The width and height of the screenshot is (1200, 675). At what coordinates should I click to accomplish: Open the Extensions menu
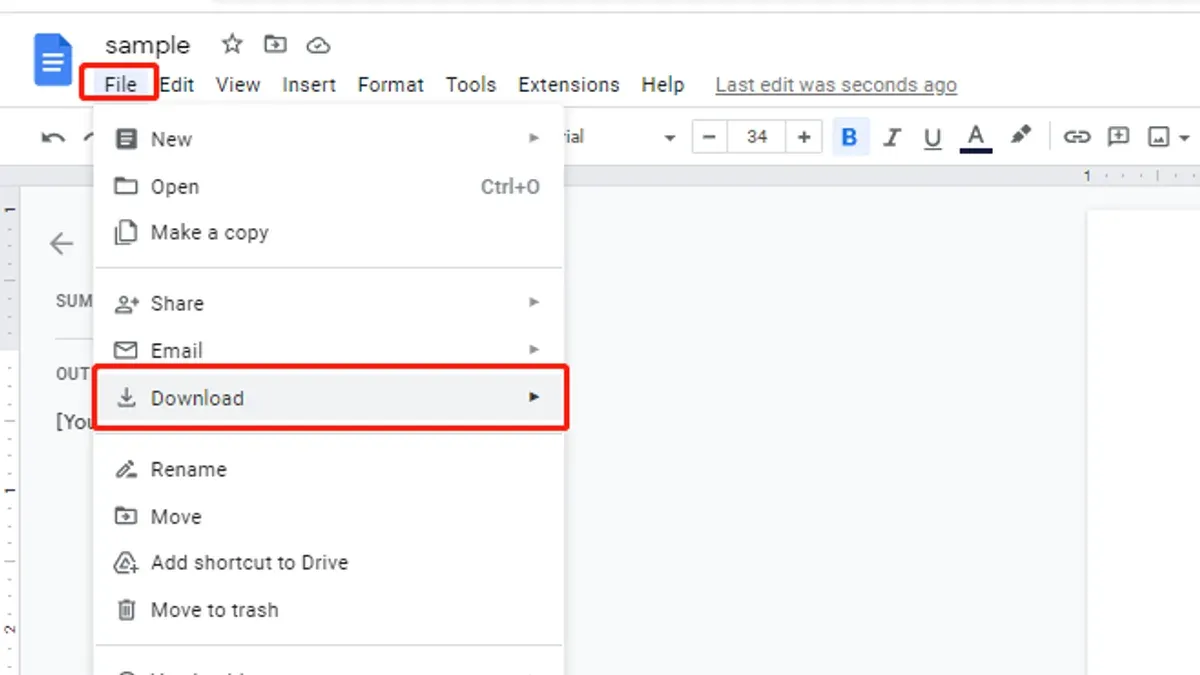pos(569,84)
